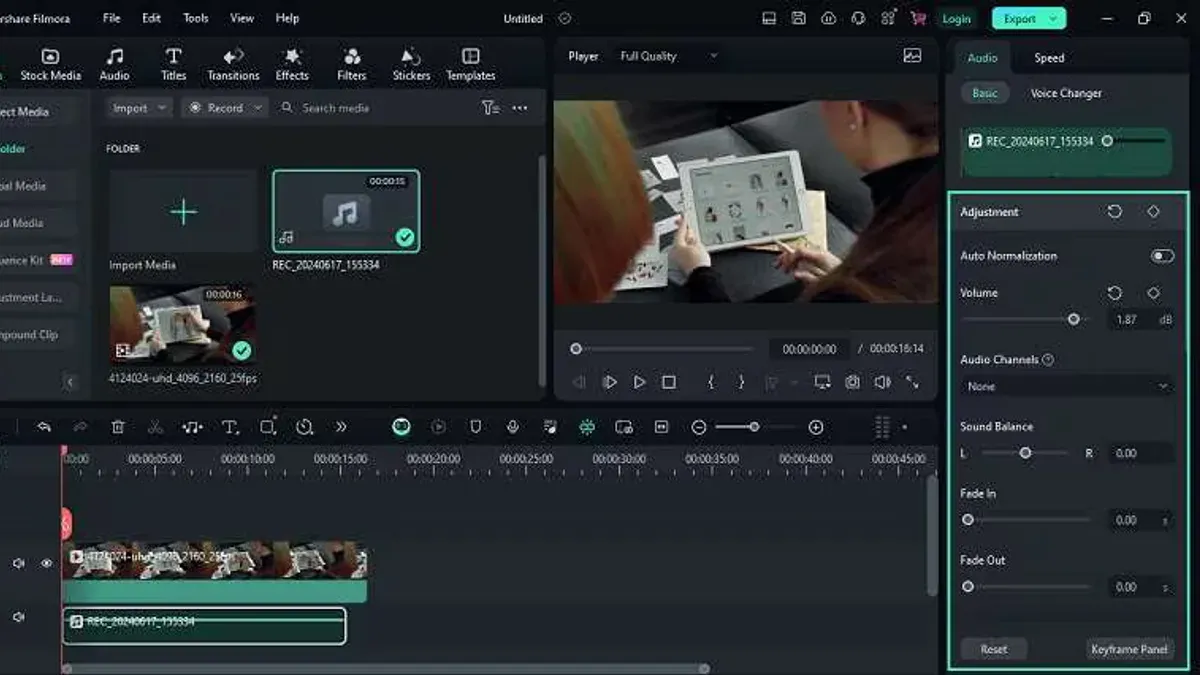Add a Volume keyframe diamond

click(1153, 293)
